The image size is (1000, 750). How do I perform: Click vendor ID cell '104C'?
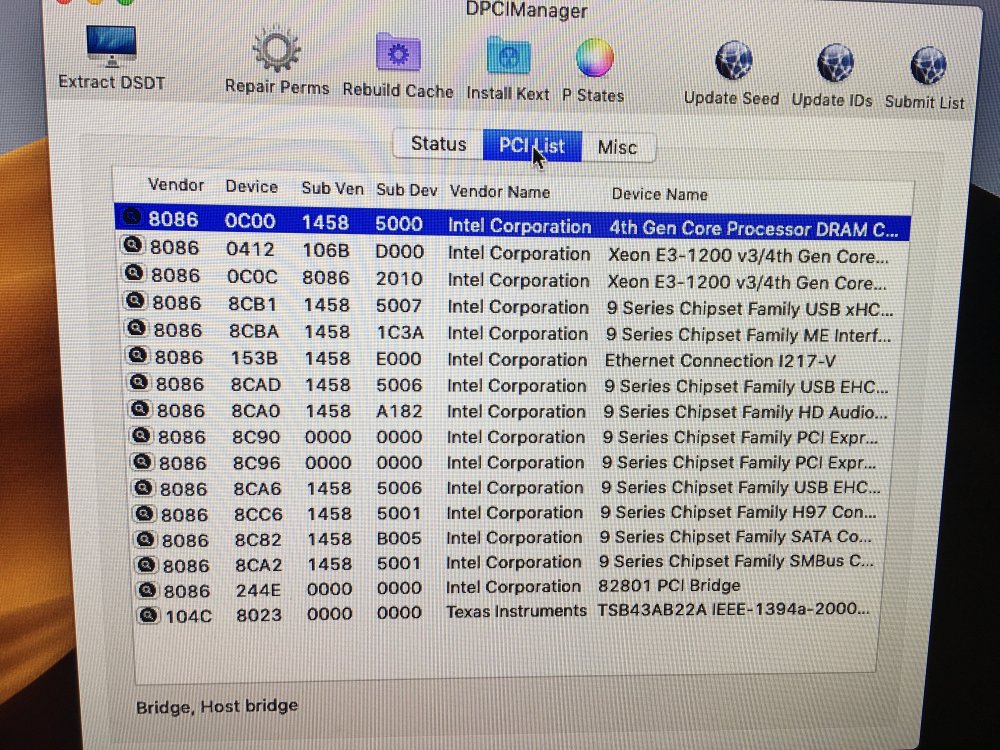pyautogui.click(x=188, y=617)
